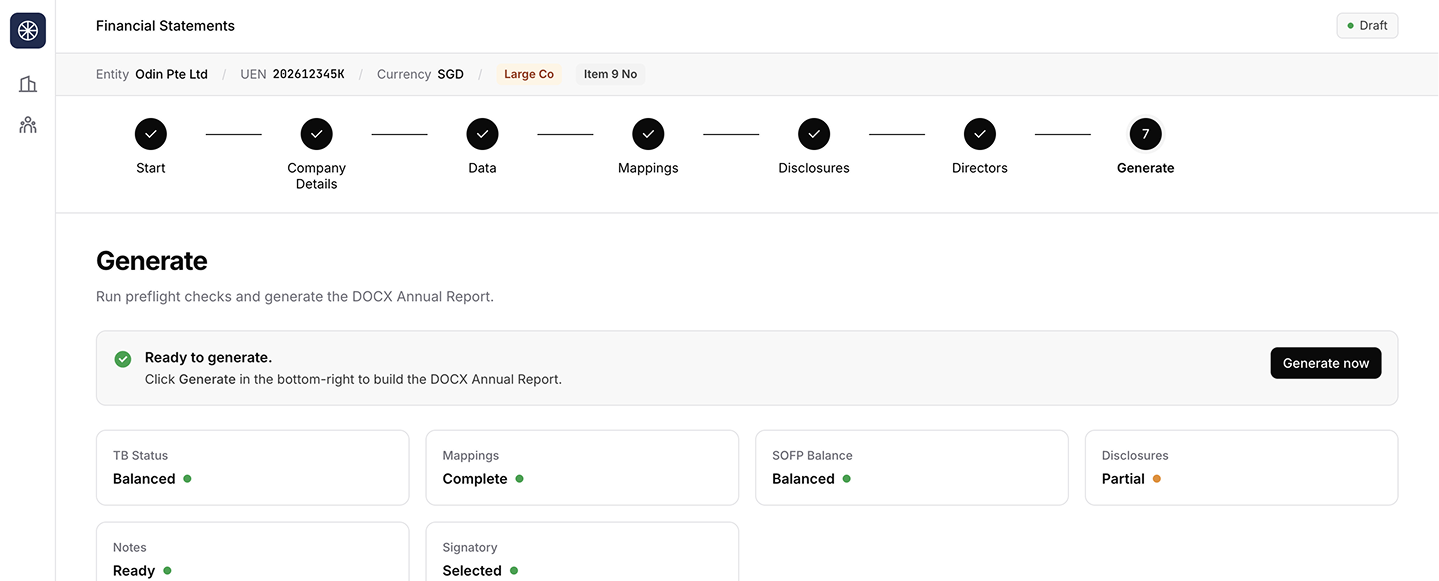This screenshot has width=1439, height=581.
Task: Return to the Directors step circle
Action: [980, 134]
